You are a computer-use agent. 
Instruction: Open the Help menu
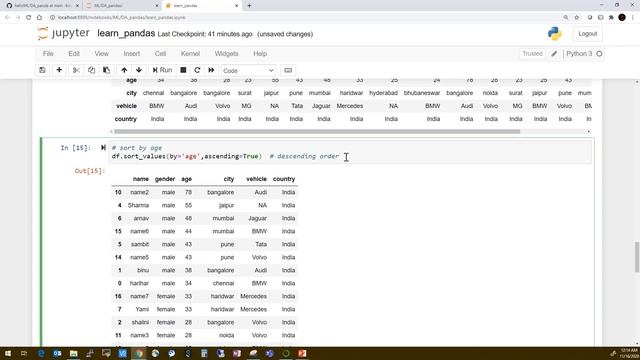coord(260,54)
